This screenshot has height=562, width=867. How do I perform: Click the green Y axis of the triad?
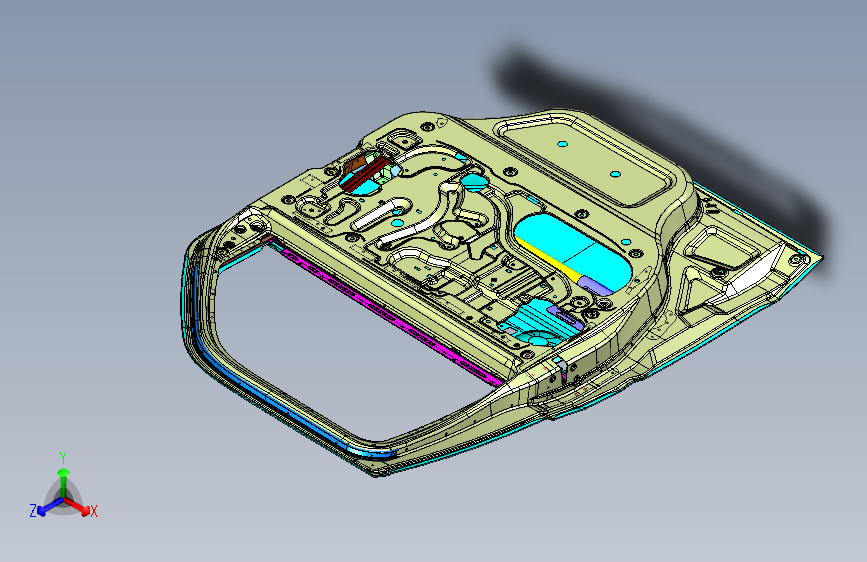64,481
